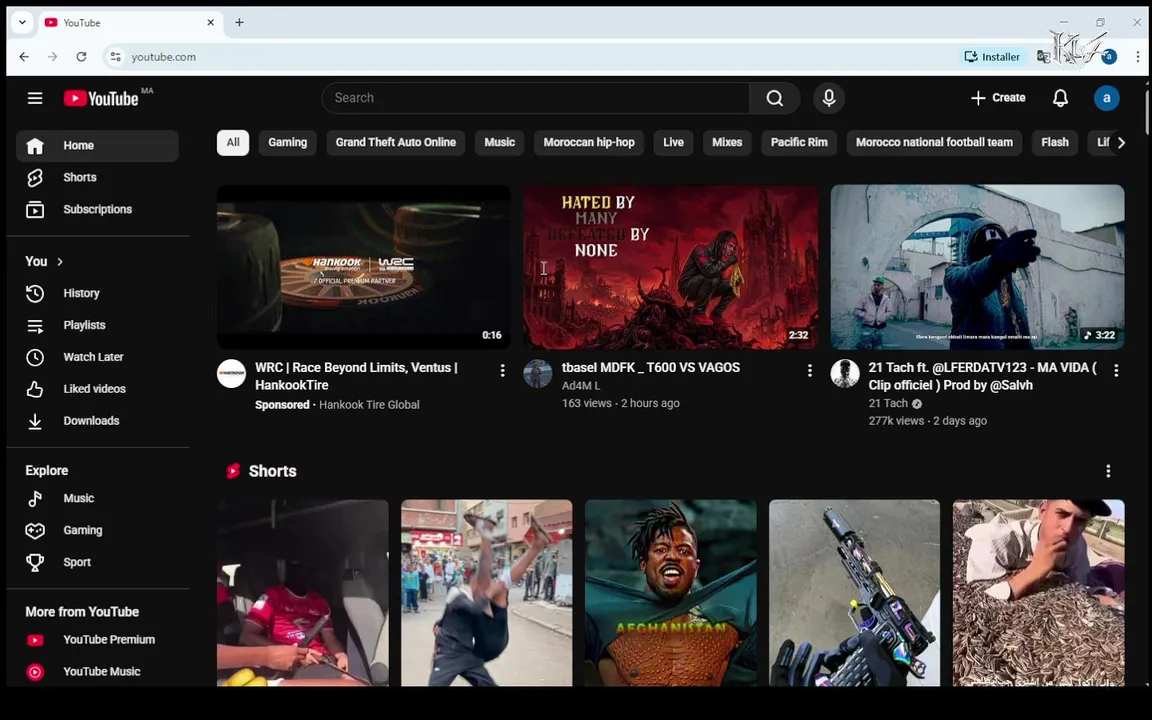Screen dimensions: 1152x720
Task: Close the YouTube tab
Action: pos(210,22)
